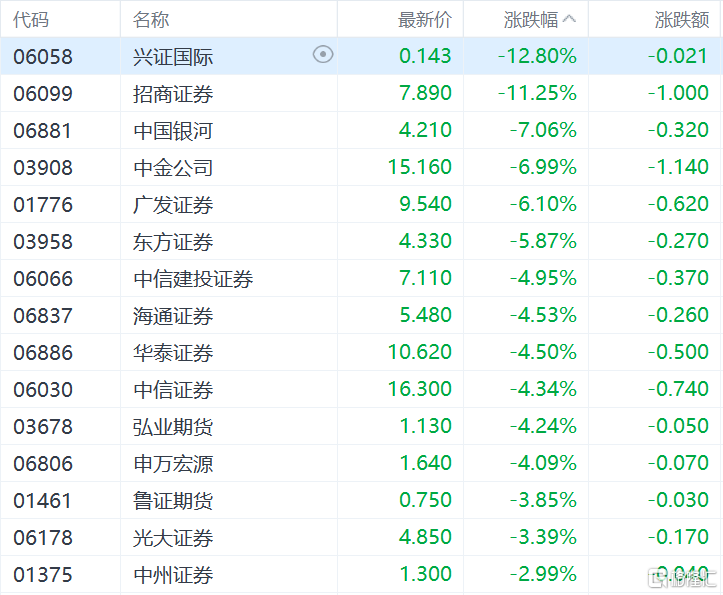Image resolution: width=723 pixels, height=595 pixels.
Task: Select 弘业期货 in the table
Action: tap(173, 427)
